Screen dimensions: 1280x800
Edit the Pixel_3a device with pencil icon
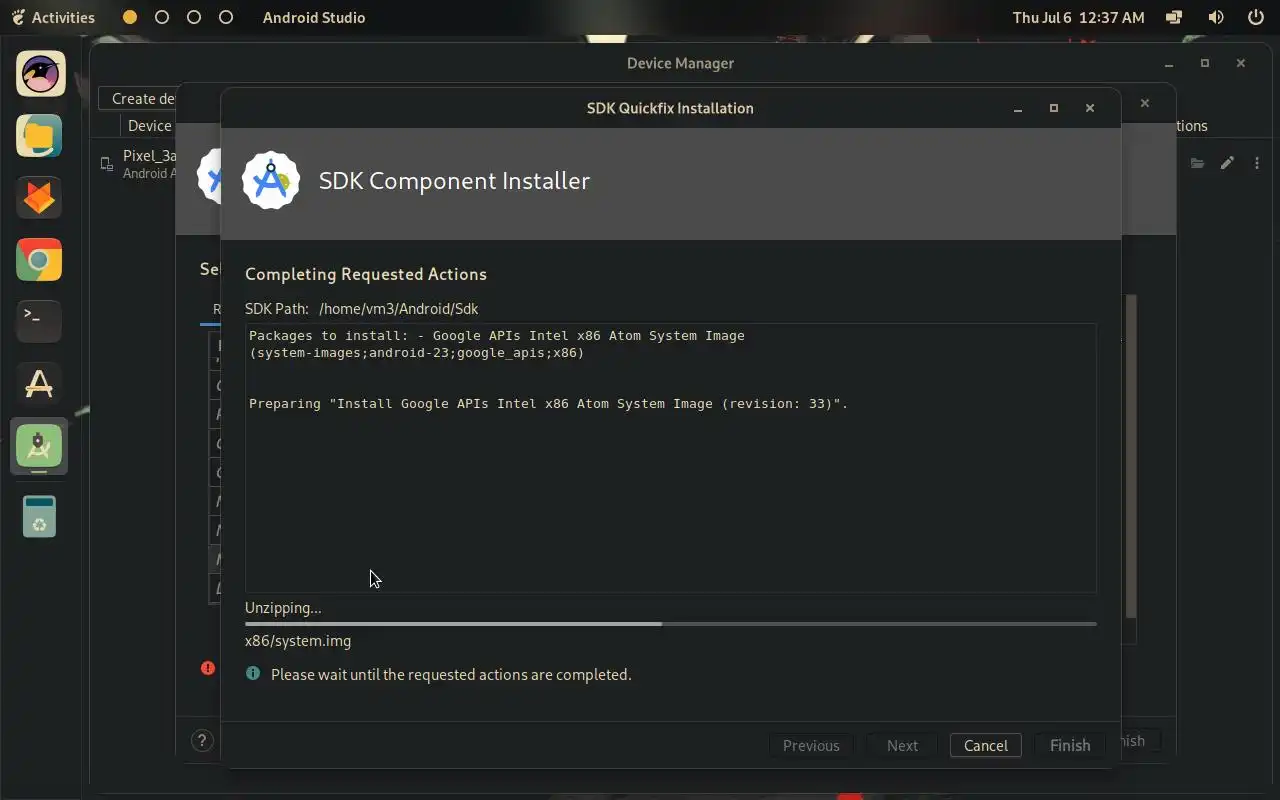tap(1227, 163)
